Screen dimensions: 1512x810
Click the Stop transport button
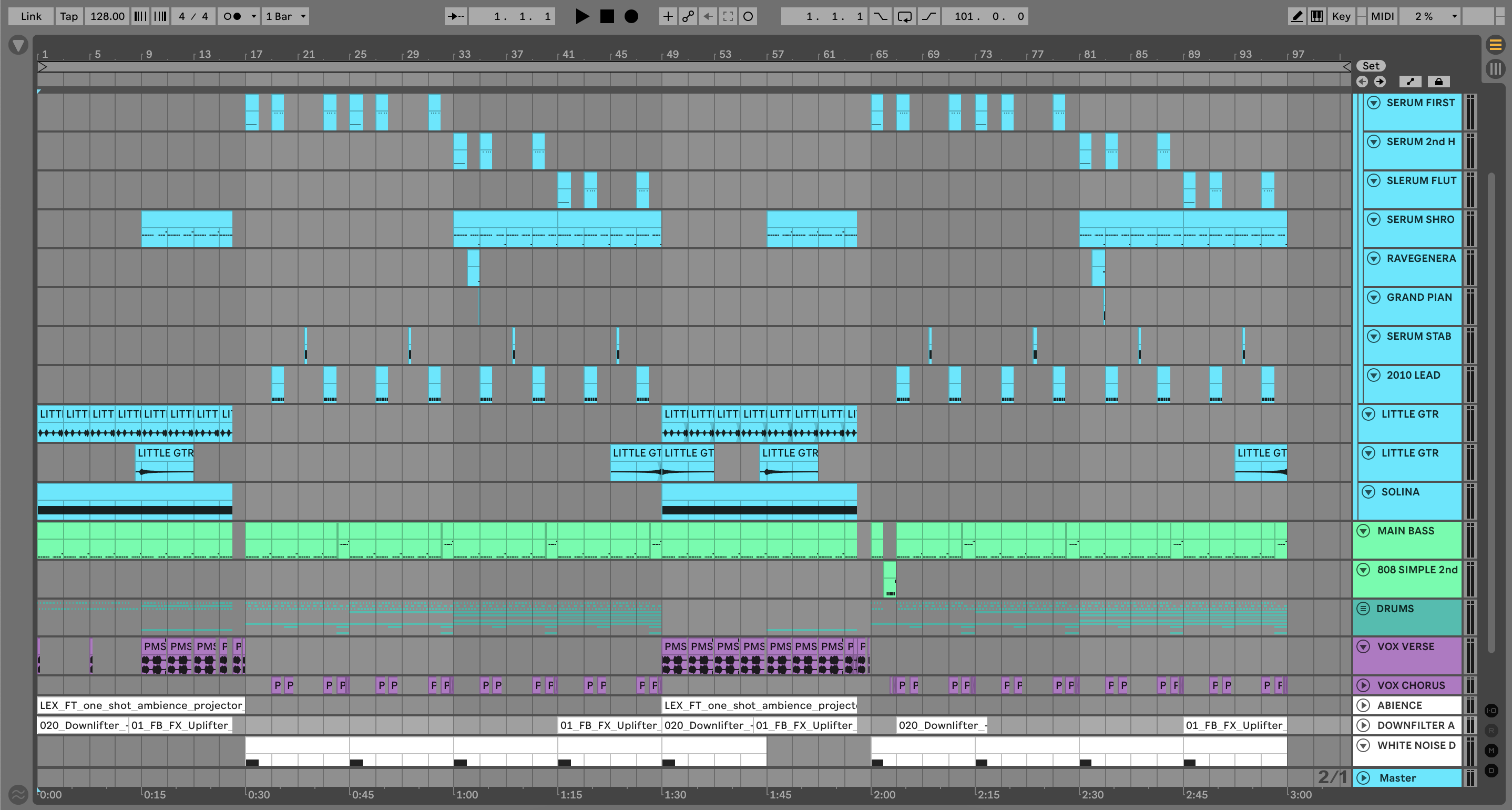(607, 16)
